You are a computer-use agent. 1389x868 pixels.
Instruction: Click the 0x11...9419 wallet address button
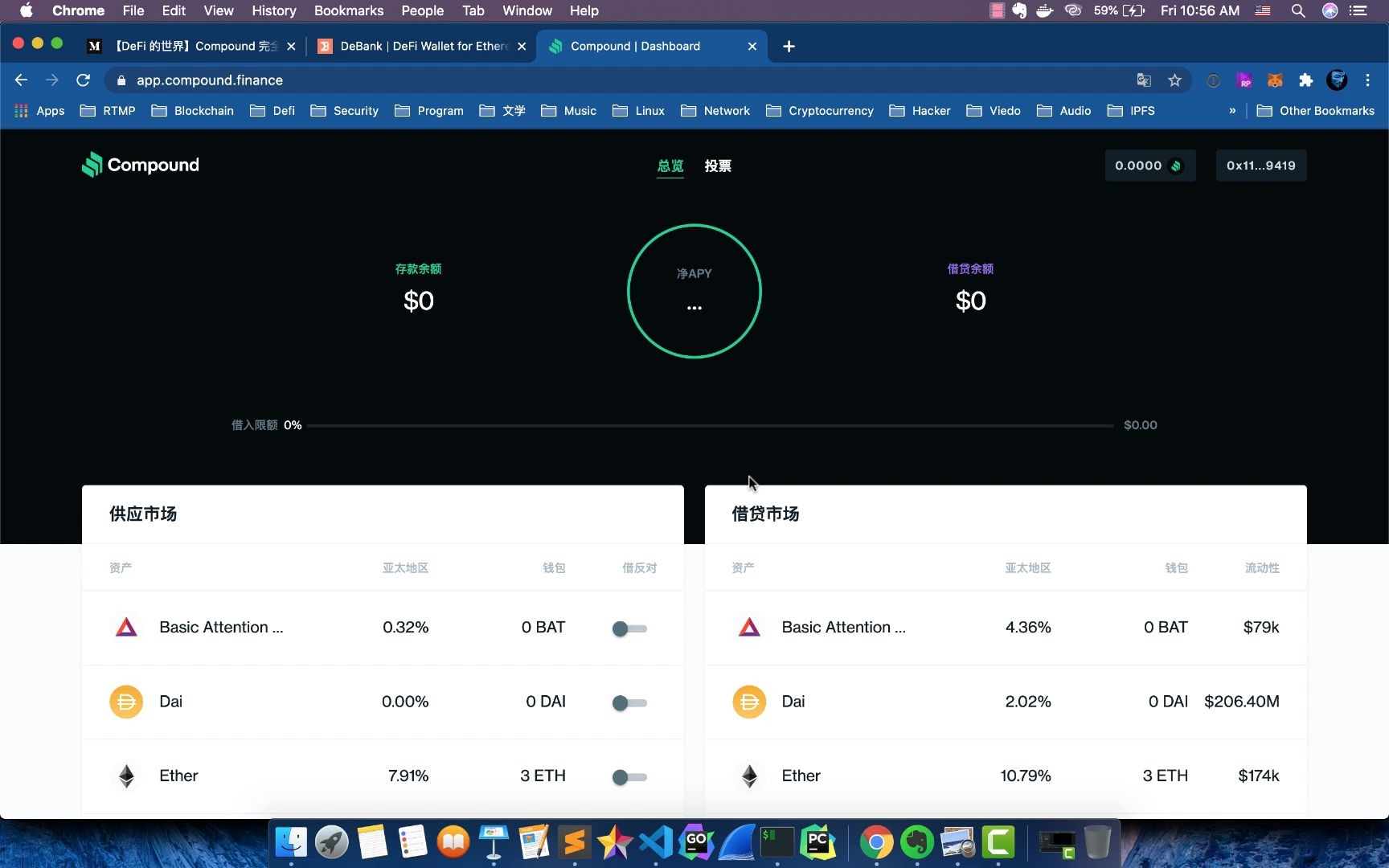1261,166
